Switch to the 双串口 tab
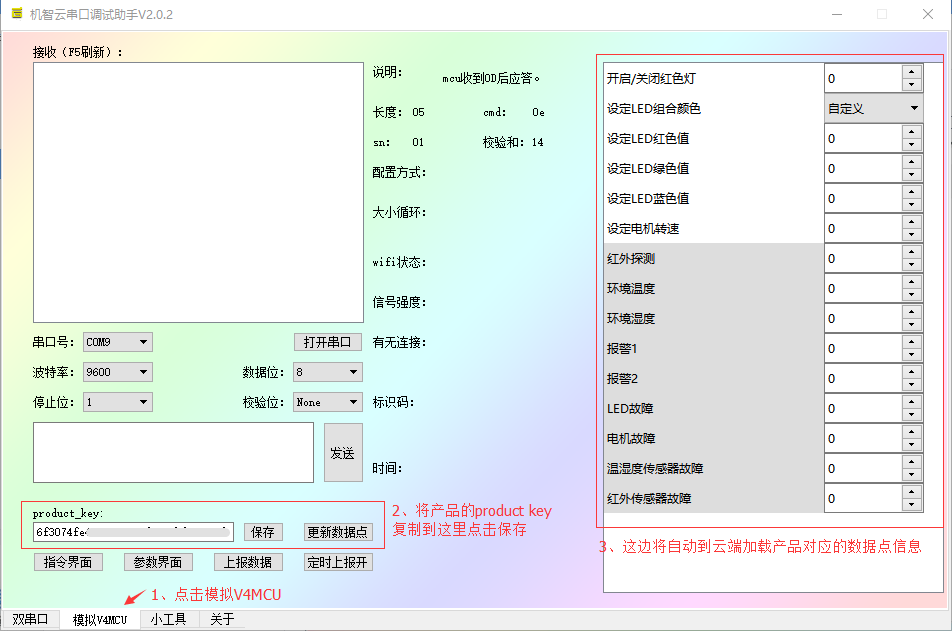 (x=30, y=618)
